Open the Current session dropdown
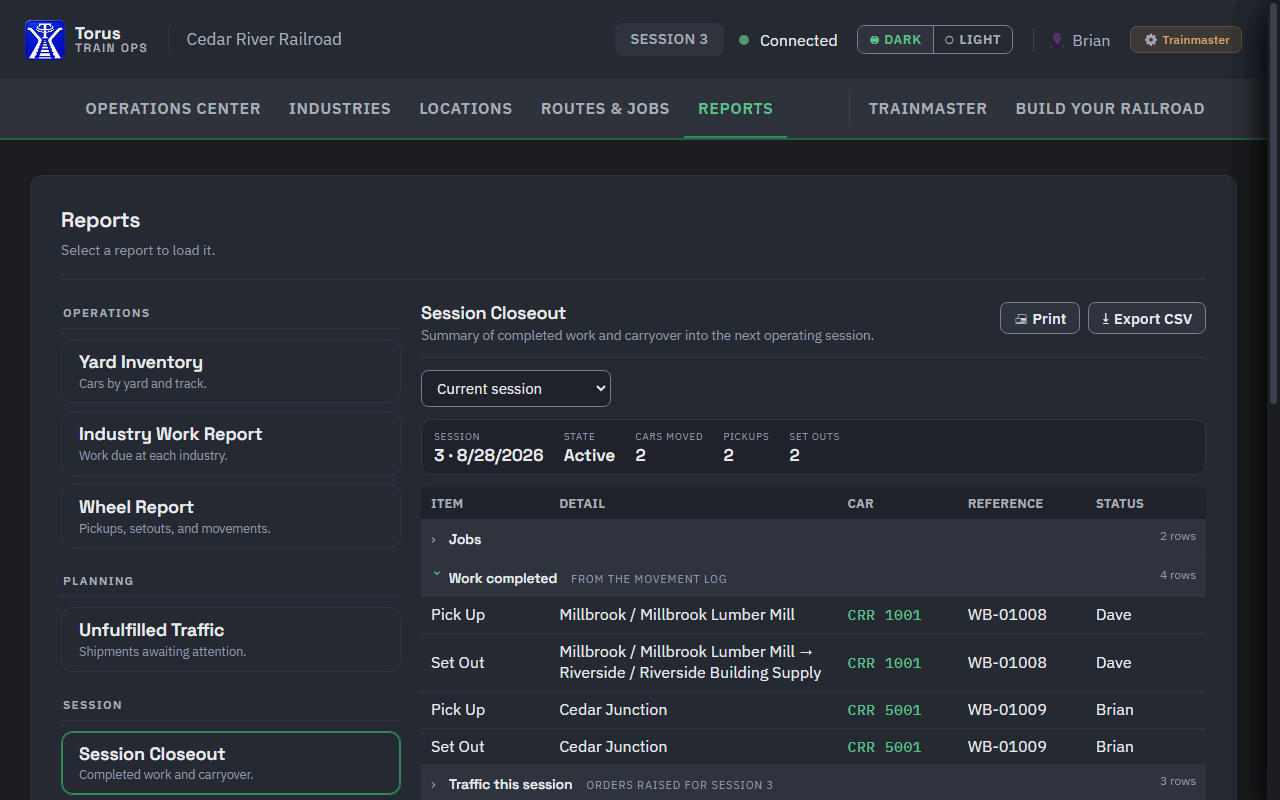The image size is (1280, 800). tap(516, 389)
